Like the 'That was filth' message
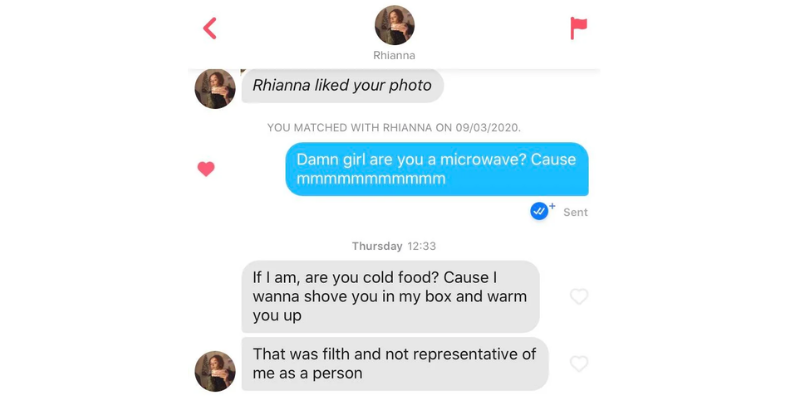Viewport: 788px width, 400px height. 578,363
